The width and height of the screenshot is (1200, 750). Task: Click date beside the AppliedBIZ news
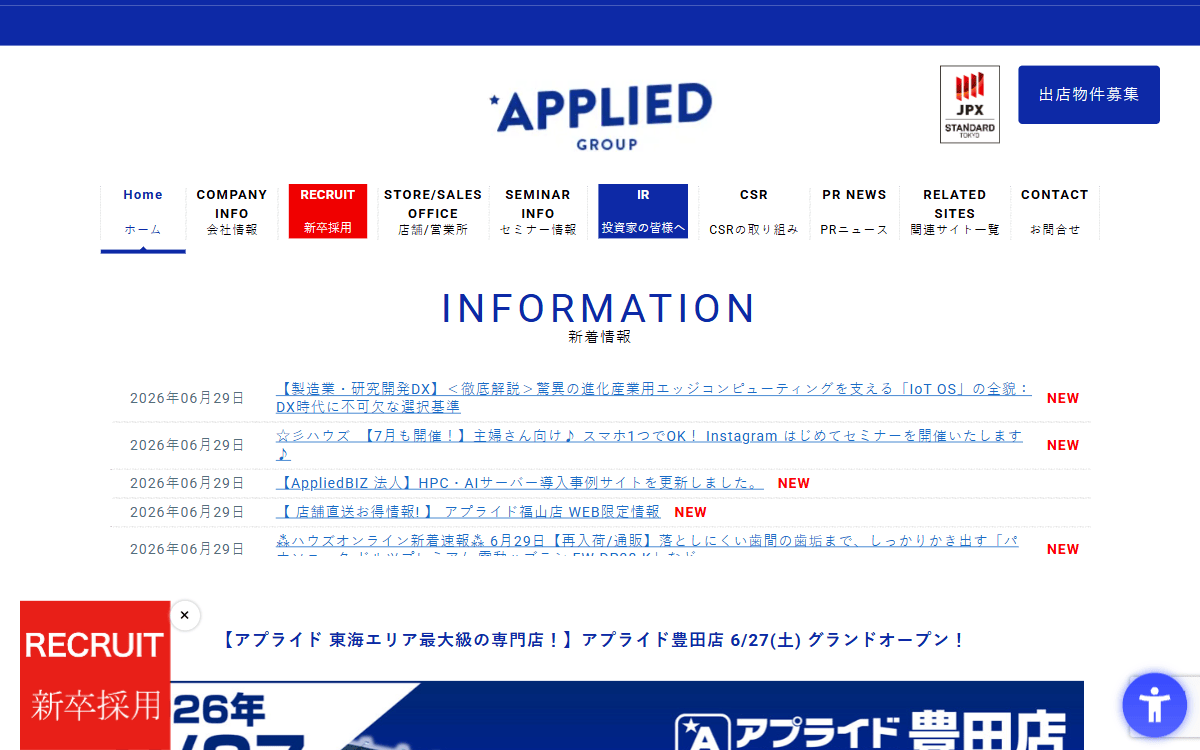point(187,483)
